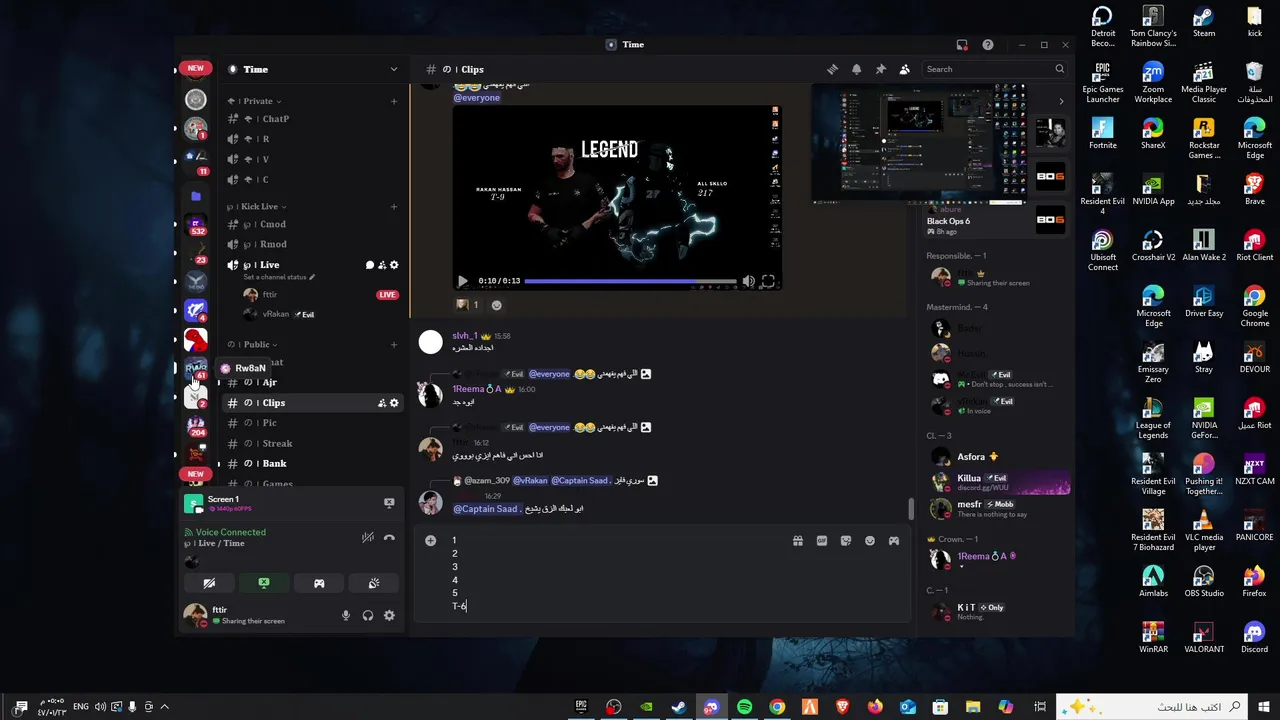Screen dimensions: 1280x720
Task: Add a channel to the Public category
Action: click(394, 345)
